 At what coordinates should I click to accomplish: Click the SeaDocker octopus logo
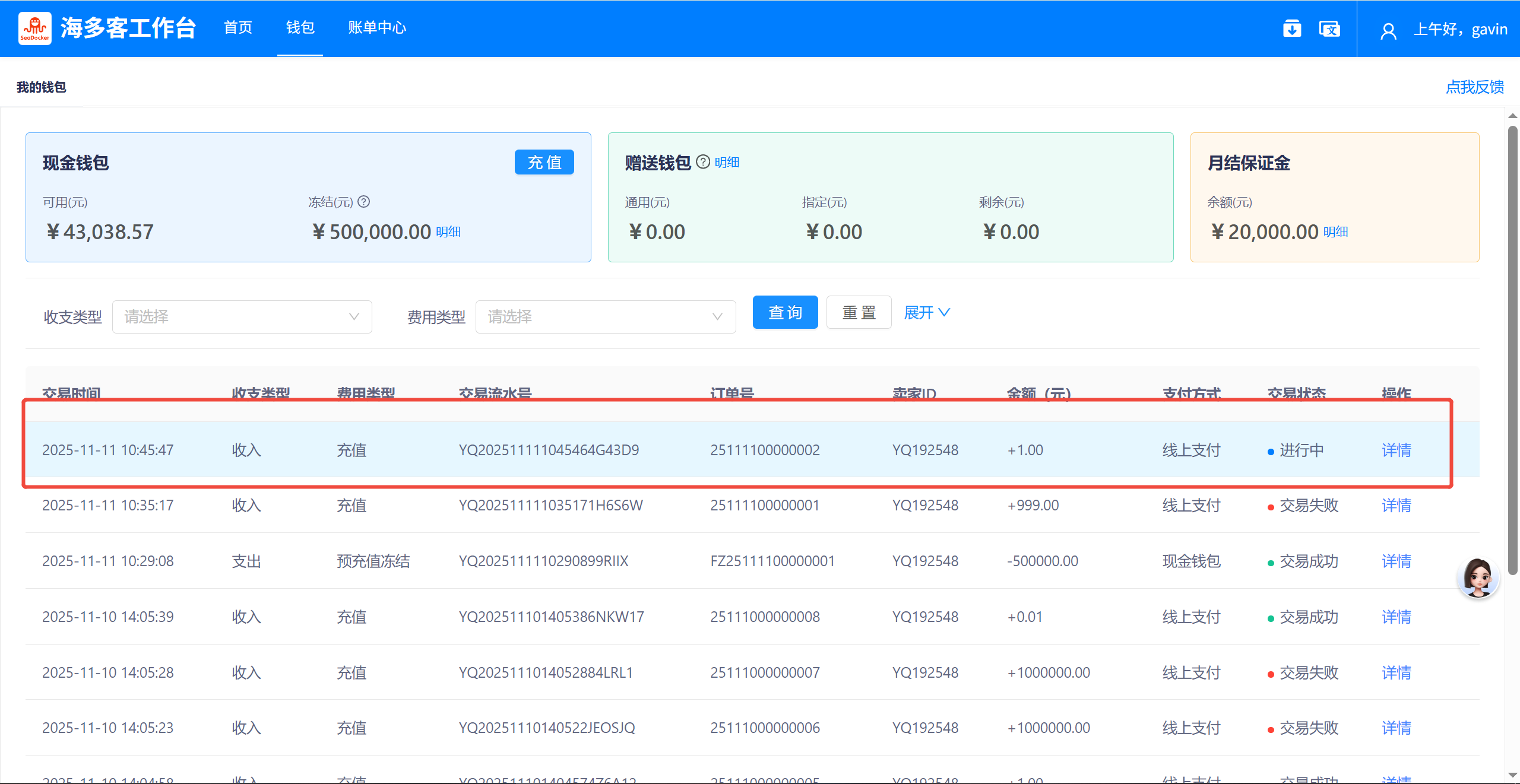point(35,28)
